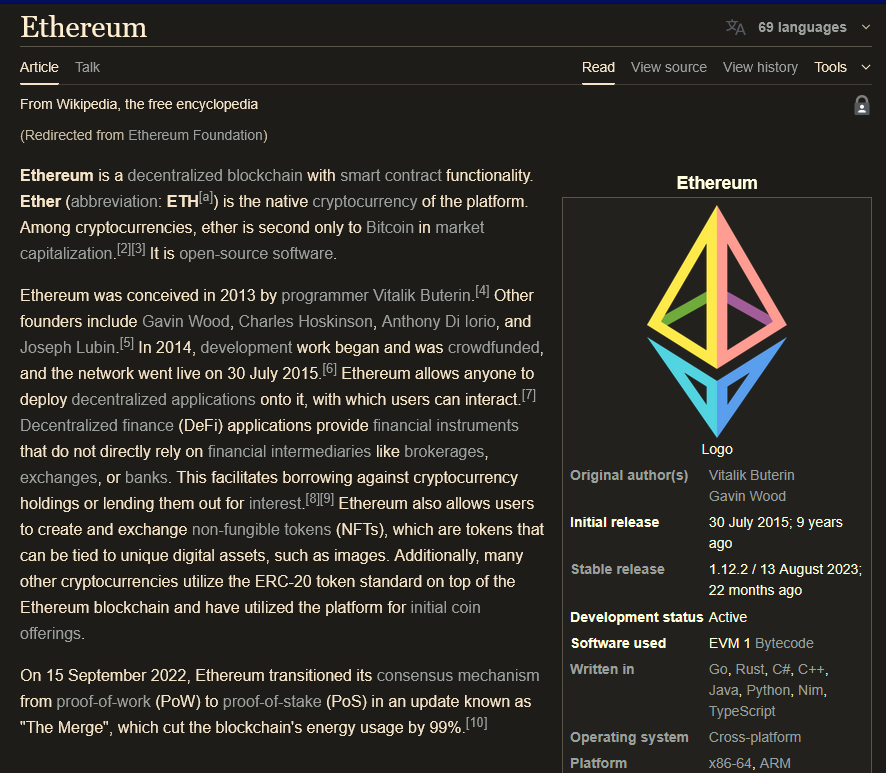The image size is (886, 773).
Task: Click the page protection padlock icon
Action: 861,105
